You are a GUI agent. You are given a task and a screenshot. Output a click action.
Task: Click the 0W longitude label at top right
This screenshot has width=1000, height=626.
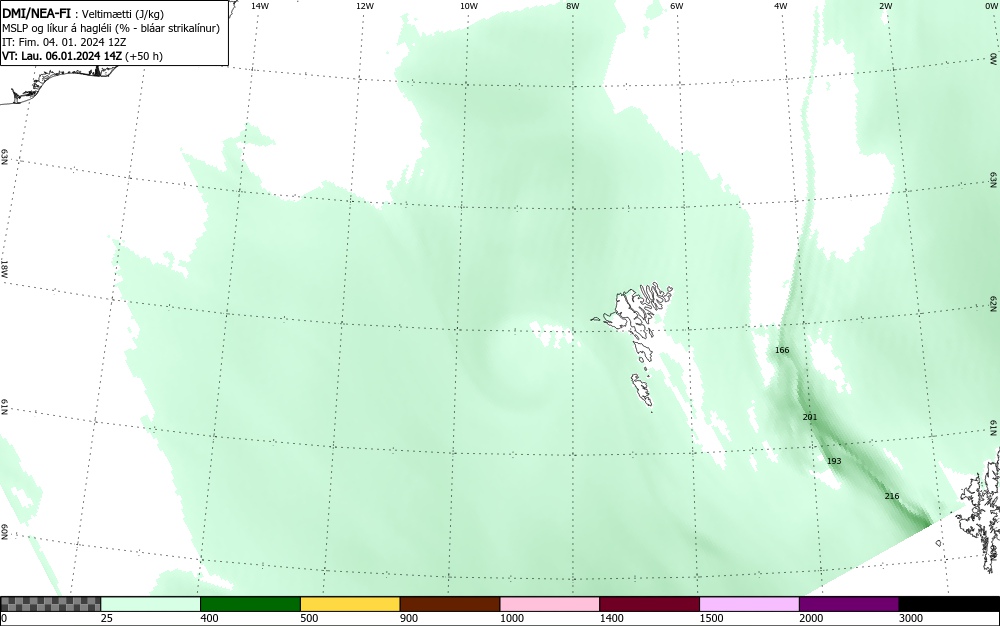coord(990,6)
